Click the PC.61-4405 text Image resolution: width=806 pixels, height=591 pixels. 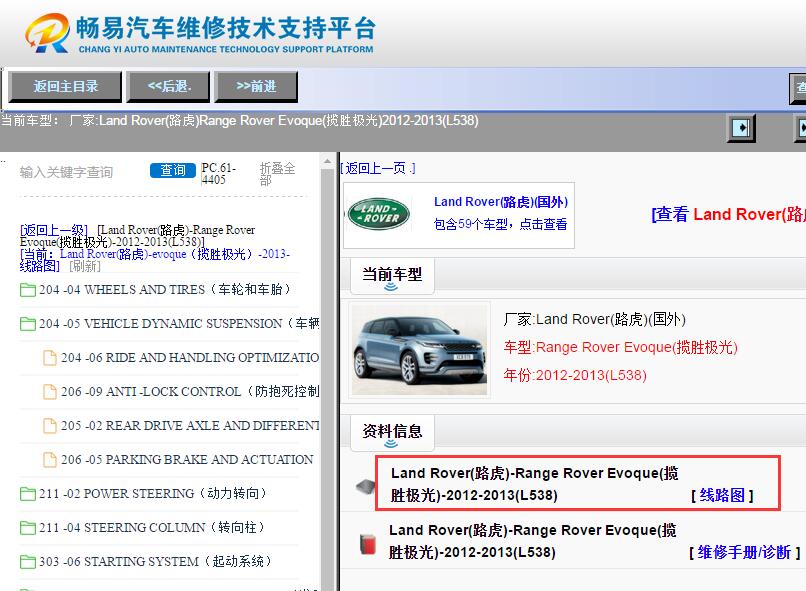[x=219, y=174]
